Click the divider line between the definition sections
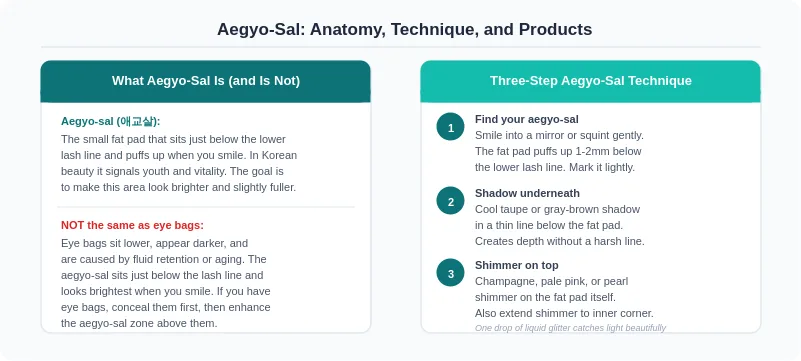The height and width of the screenshot is (361, 801). 205,207
